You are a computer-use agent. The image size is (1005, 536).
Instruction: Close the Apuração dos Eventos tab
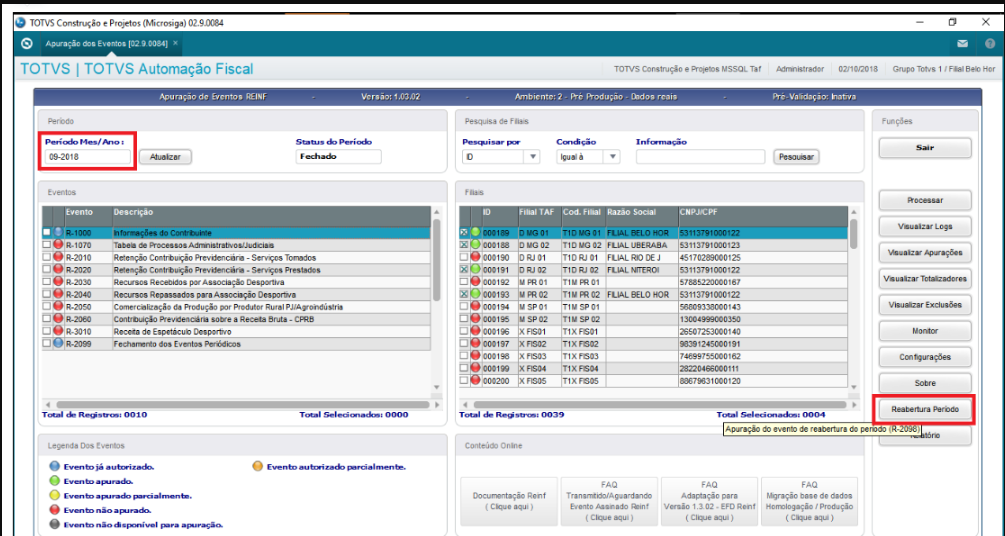[x=175, y=44]
